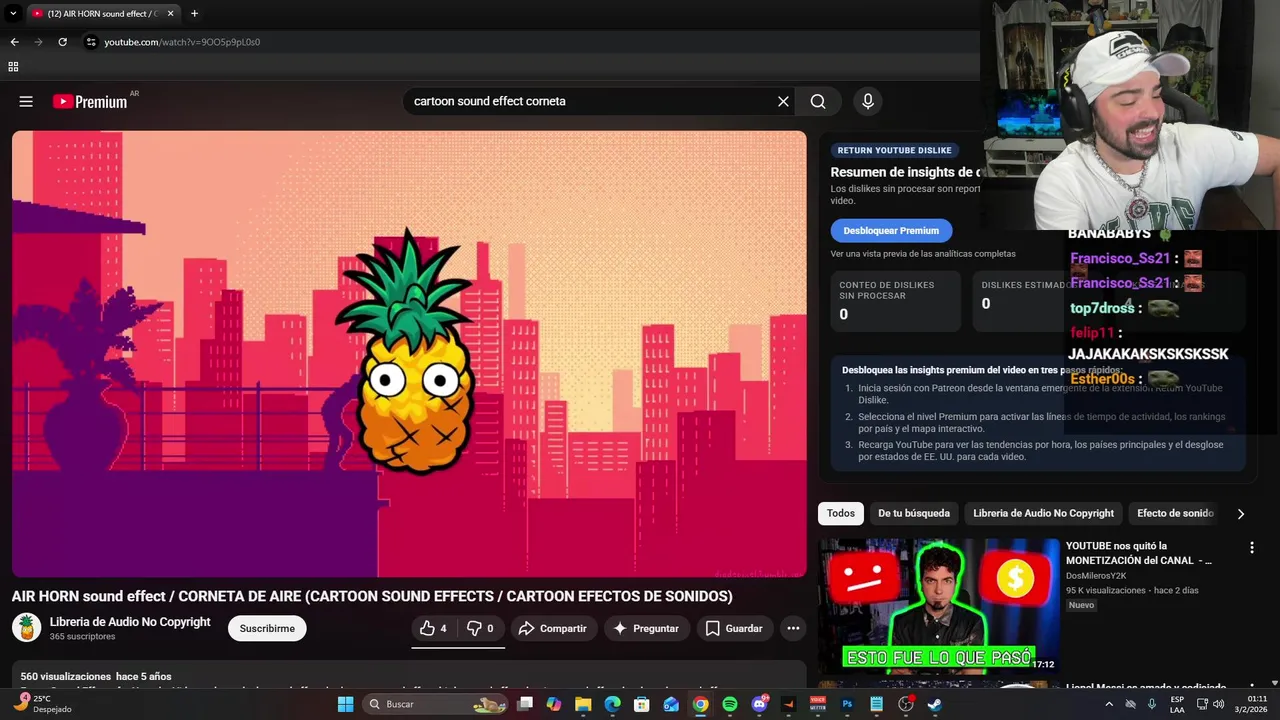Image resolution: width=1280 pixels, height=720 pixels.
Task: Open YOUTUBE nos quitó la MONETIZACIÓN title
Action: click(x=1139, y=553)
